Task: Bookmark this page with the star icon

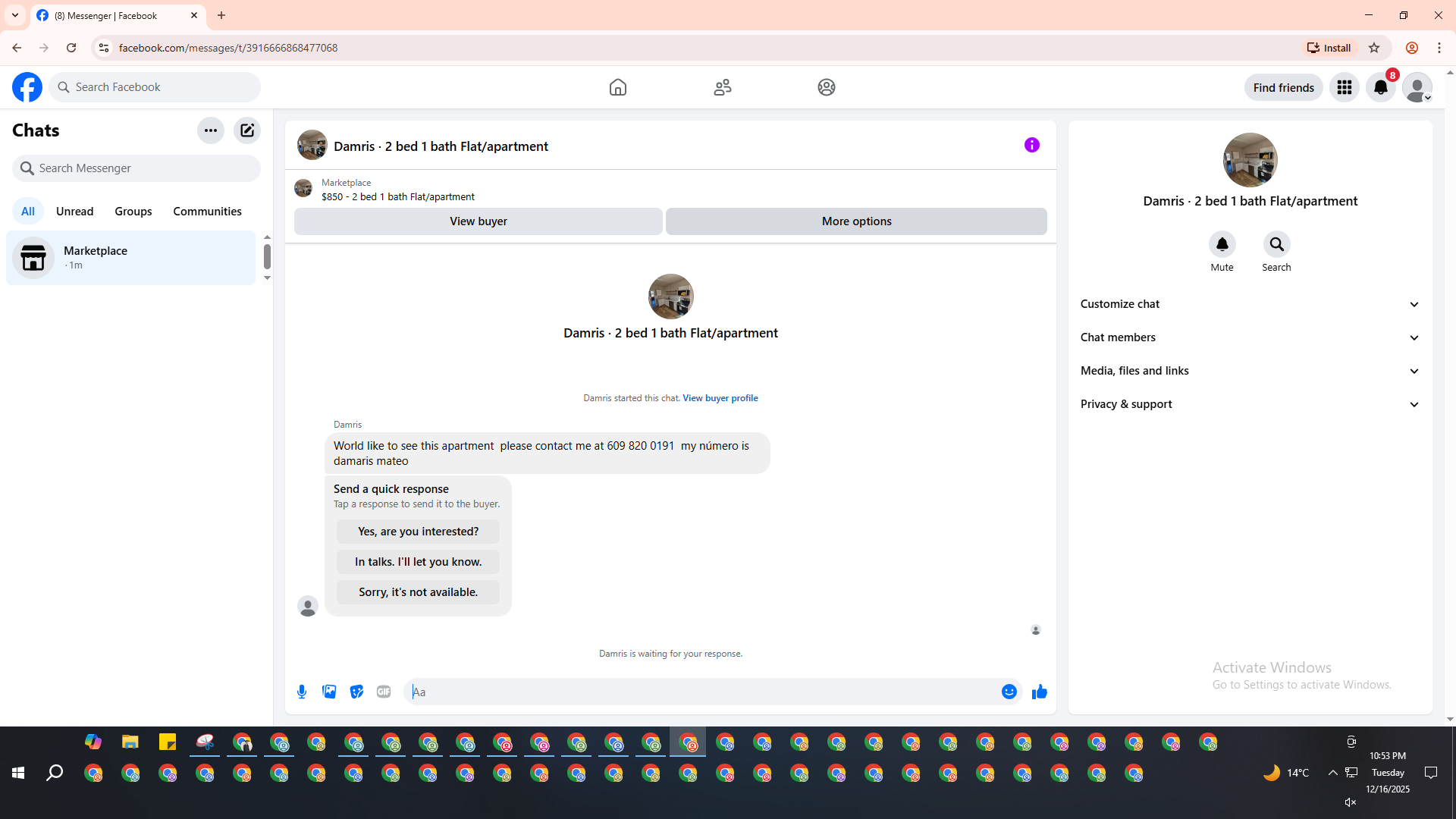Action: (x=1374, y=48)
